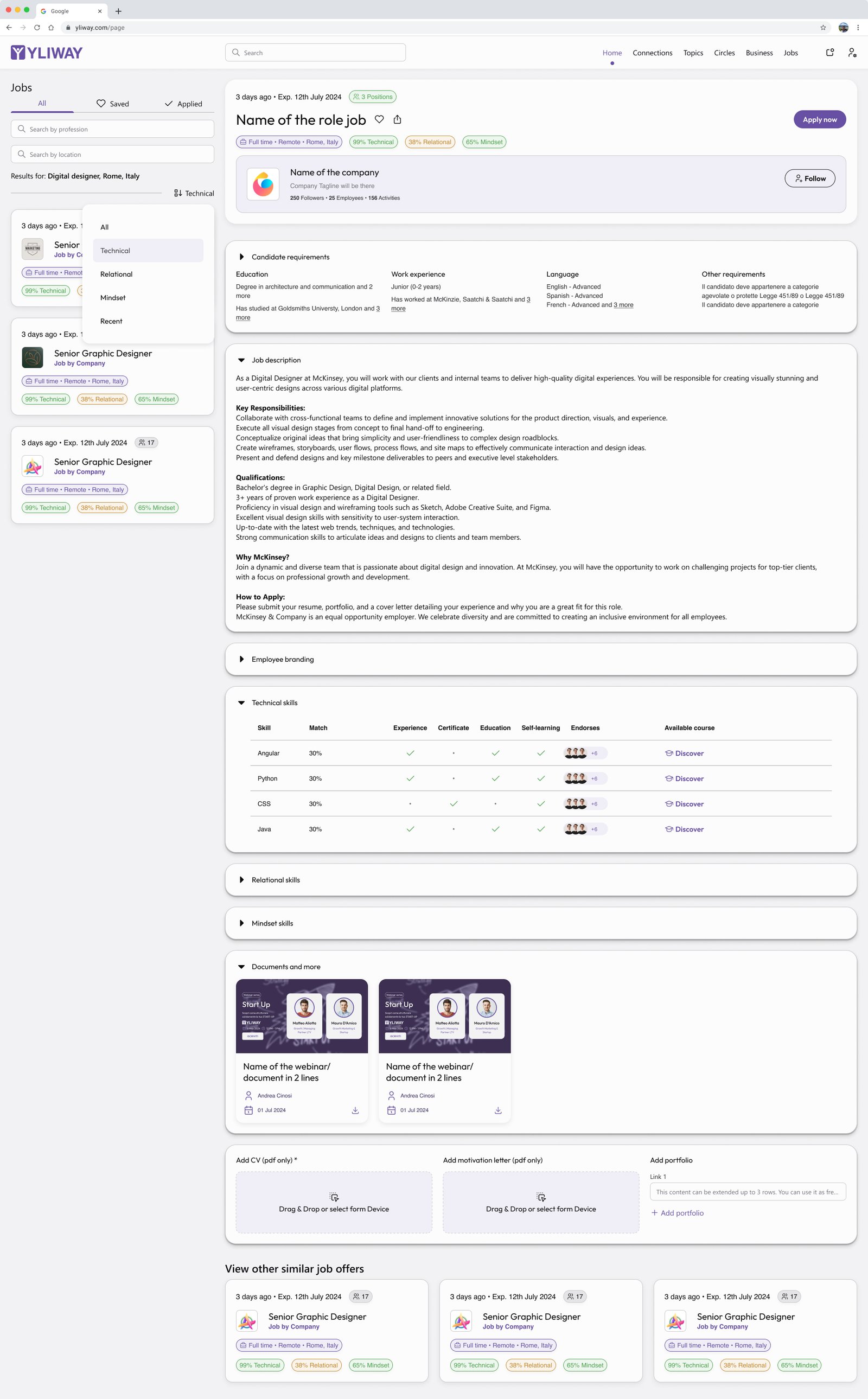
Task: Click Add portfolio link
Action: [677, 1213]
